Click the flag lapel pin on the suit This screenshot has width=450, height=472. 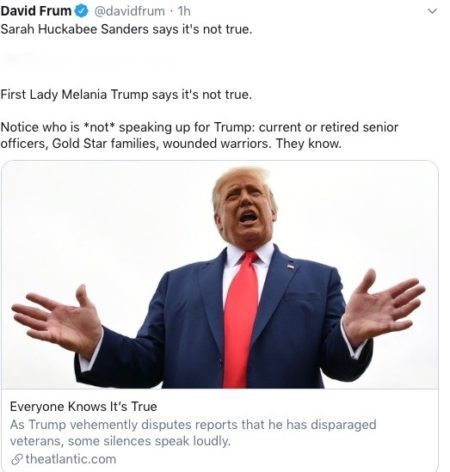tap(291, 266)
